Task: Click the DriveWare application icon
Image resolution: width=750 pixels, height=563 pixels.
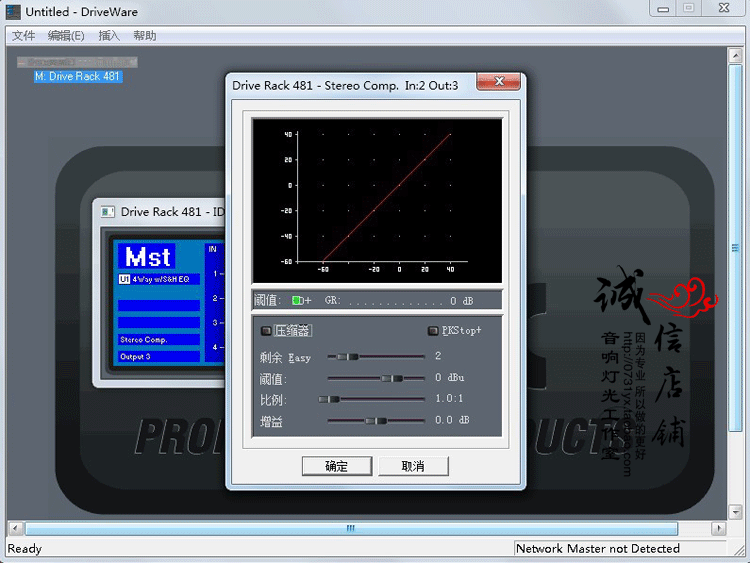Action: tap(13, 11)
